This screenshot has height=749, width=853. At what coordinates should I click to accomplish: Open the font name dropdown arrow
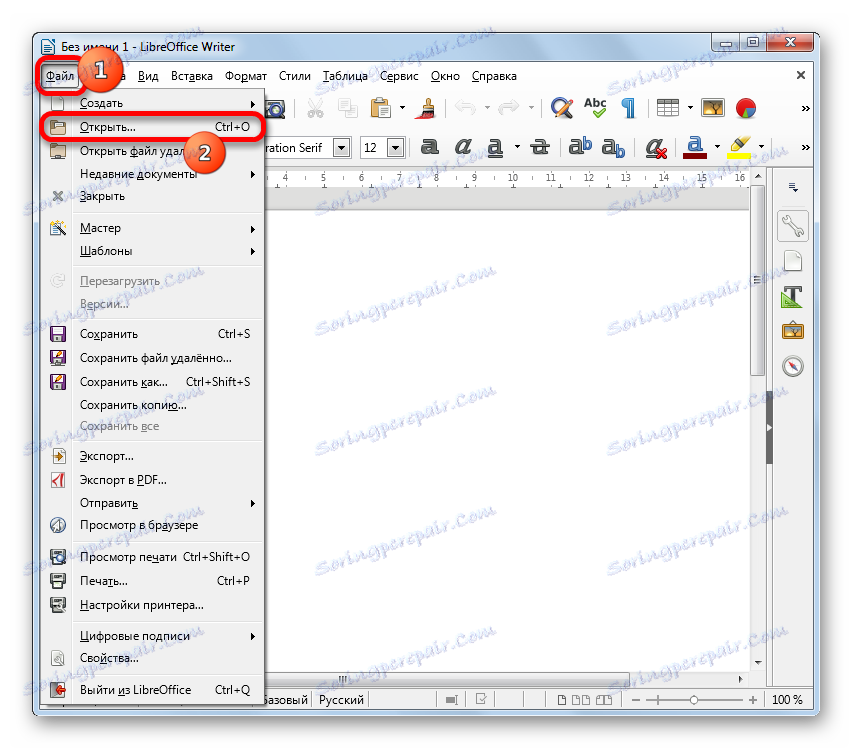342,147
